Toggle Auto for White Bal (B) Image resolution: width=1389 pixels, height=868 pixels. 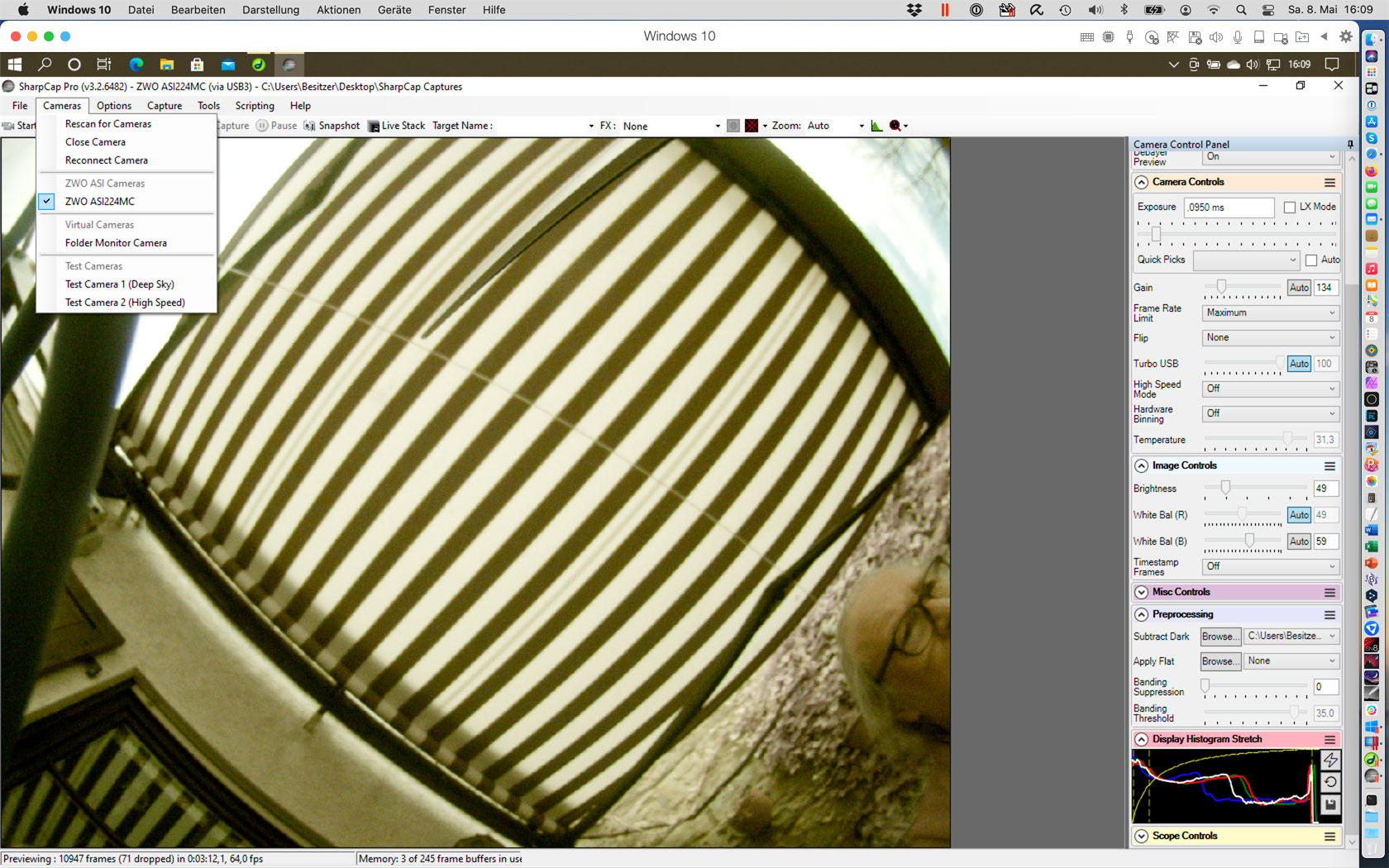pos(1299,541)
